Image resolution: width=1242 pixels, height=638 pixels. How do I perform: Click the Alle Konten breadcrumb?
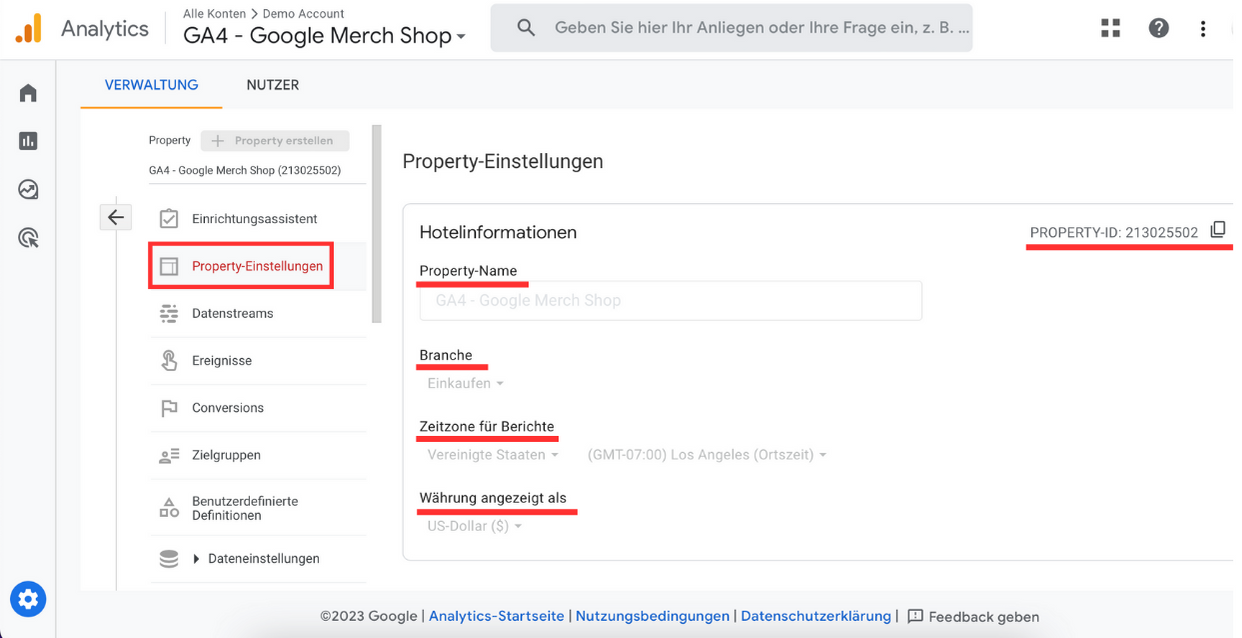pyautogui.click(x=214, y=14)
